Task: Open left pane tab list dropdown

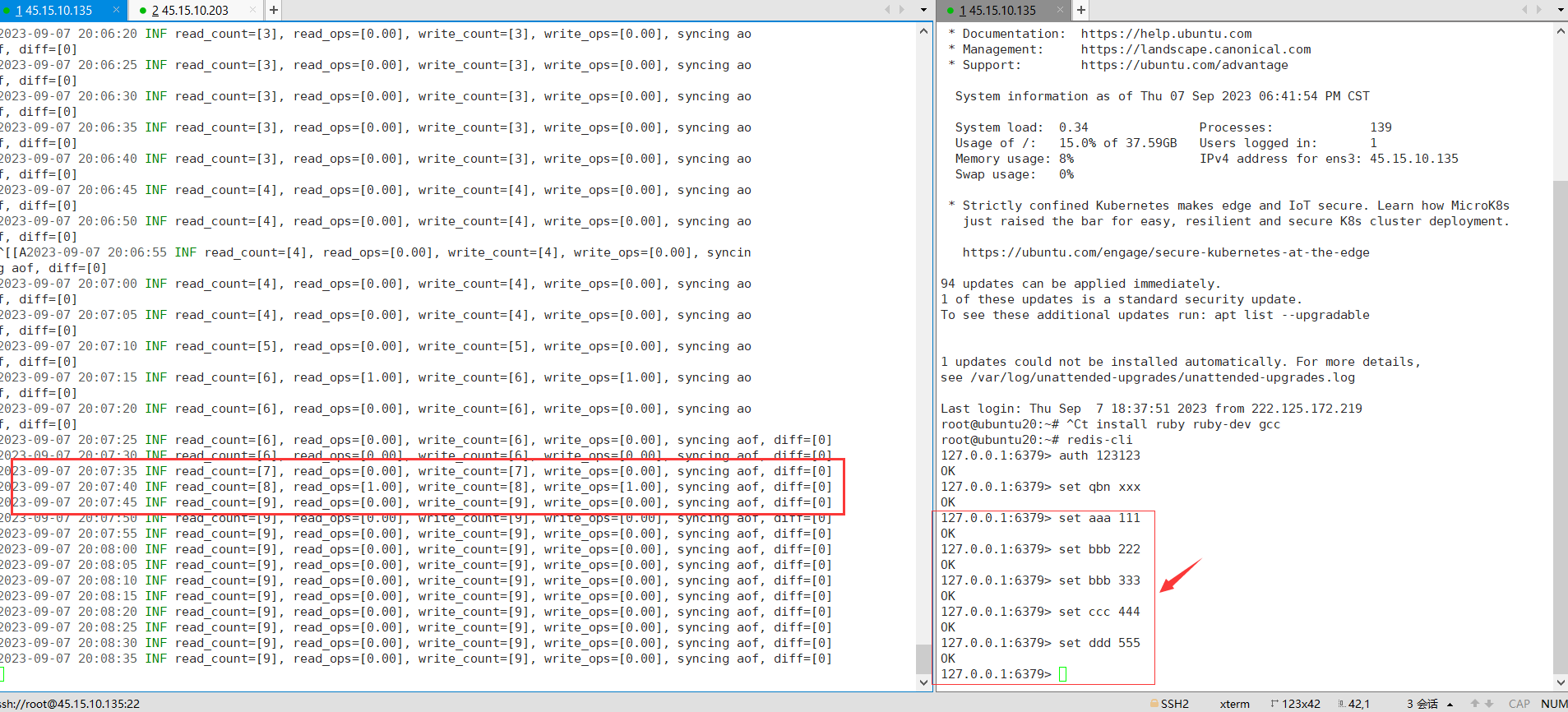Action: (x=923, y=10)
